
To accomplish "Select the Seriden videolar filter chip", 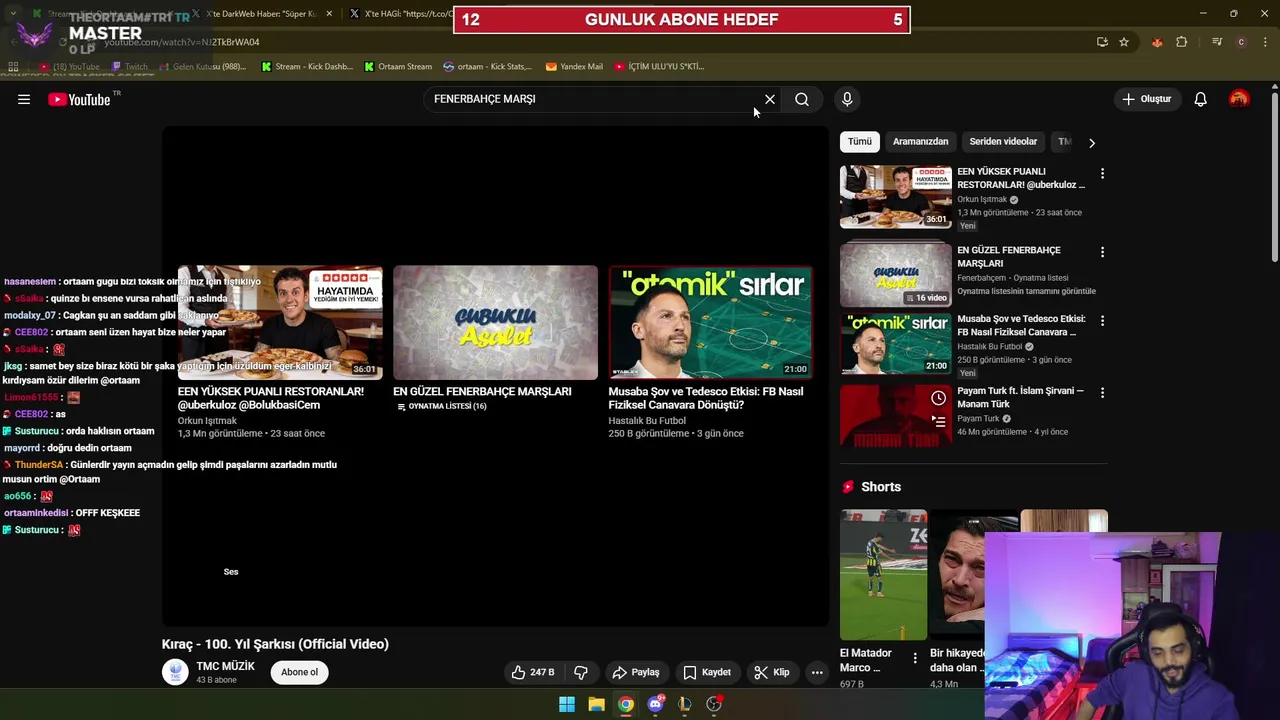I will 1003,142.
